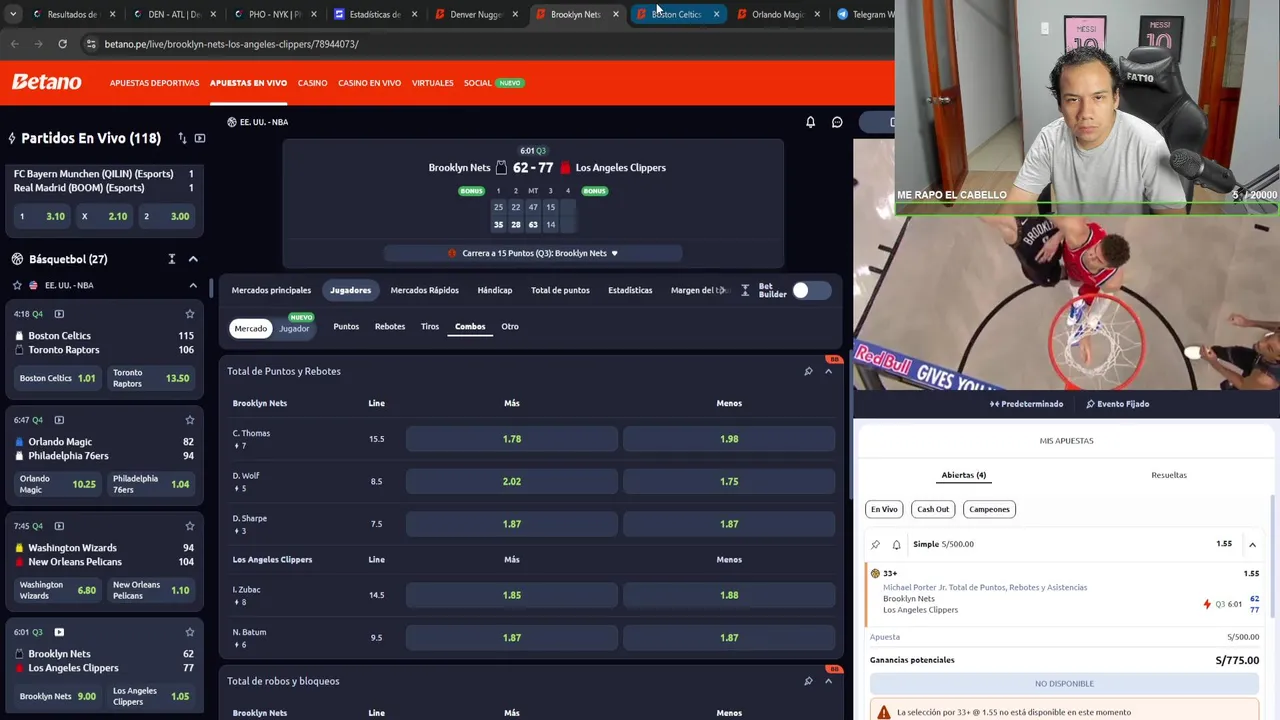This screenshot has height=720, width=1280.
Task: Open Casino en Vivo in top menu
Action: [369, 83]
